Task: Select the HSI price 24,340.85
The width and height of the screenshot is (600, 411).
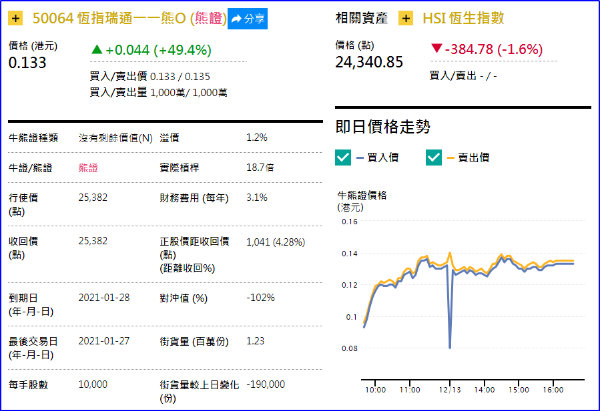Action: click(369, 62)
